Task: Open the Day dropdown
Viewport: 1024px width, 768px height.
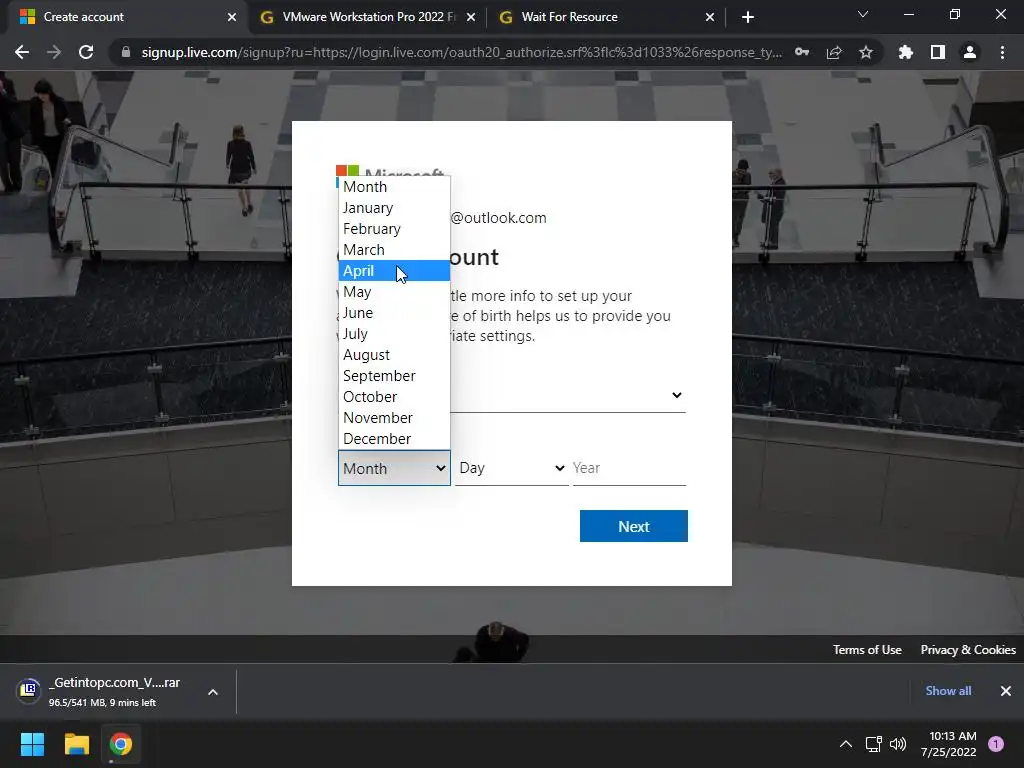Action: 511,468
